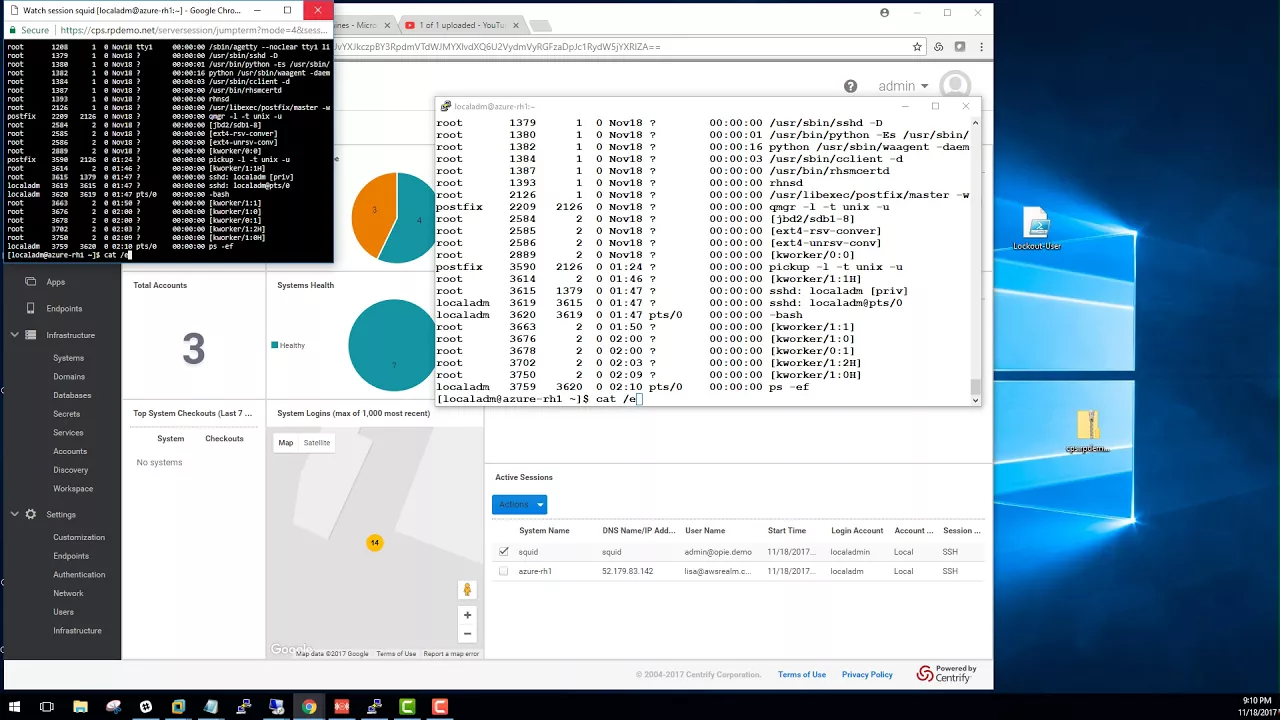Open the Apps sidebar icon
This screenshot has width=1280, height=720.
tap(31, 282)
